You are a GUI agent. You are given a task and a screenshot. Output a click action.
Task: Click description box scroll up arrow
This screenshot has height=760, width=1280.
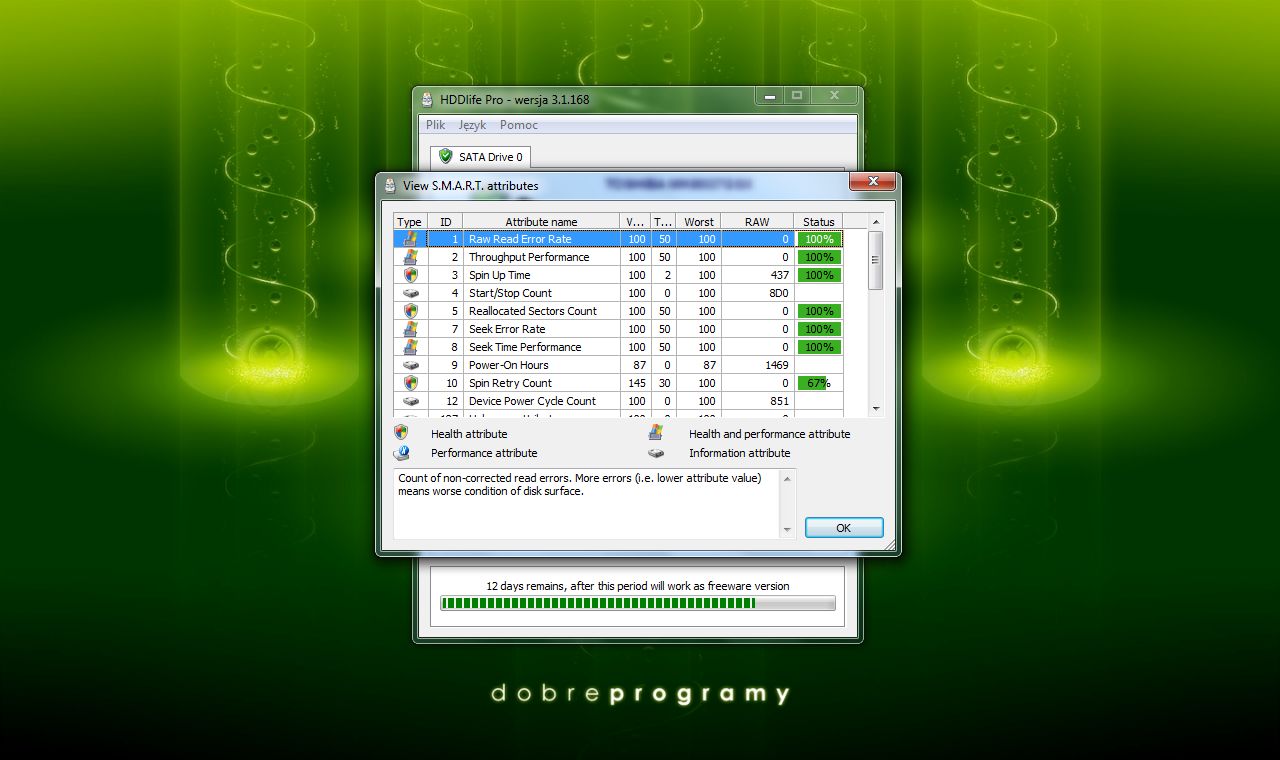[x=787, y=479]
